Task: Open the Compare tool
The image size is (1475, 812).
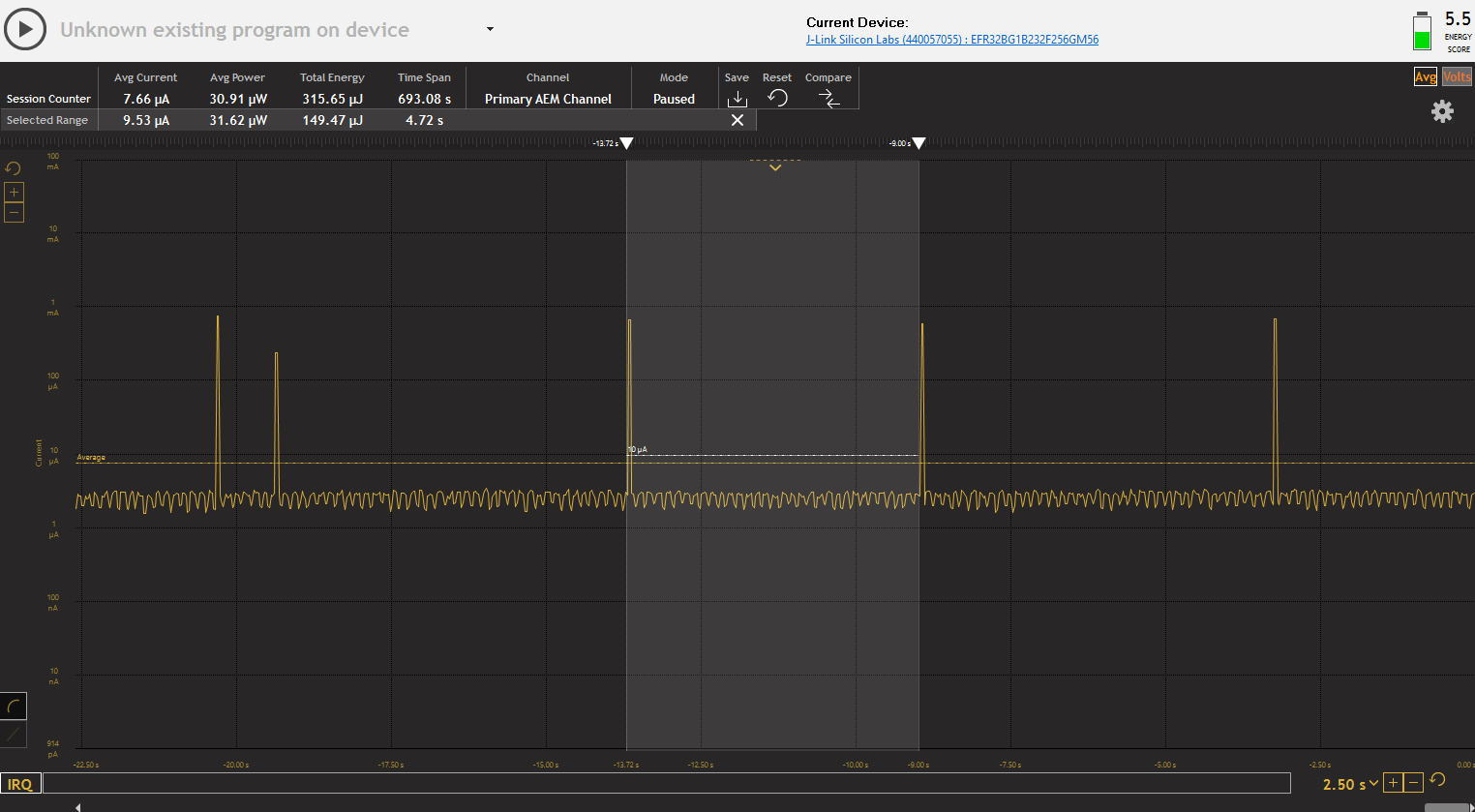Action: pos(828,98)
